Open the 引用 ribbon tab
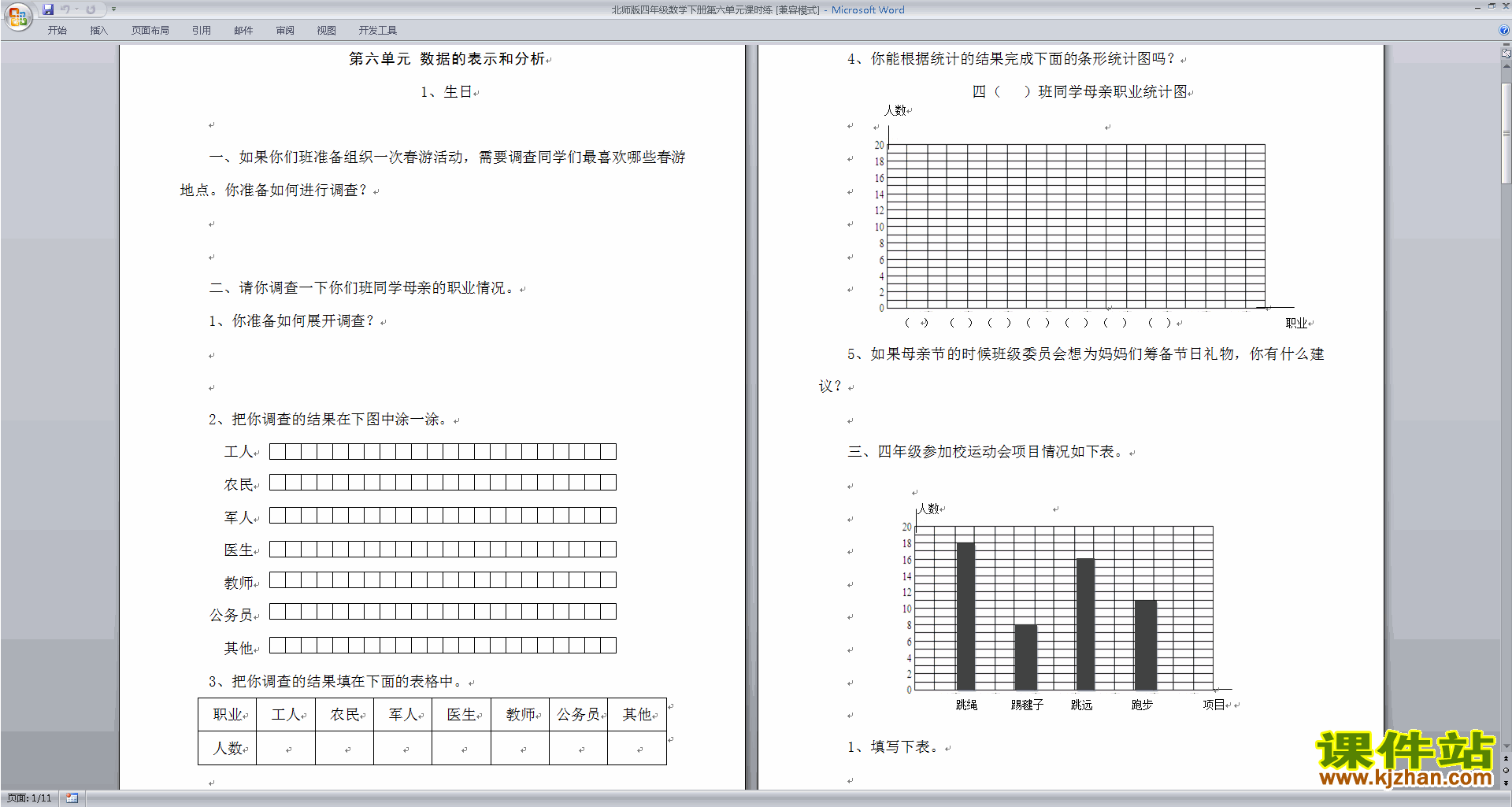Viewport: 1512px width, 807px height. [x=202, y=31]
